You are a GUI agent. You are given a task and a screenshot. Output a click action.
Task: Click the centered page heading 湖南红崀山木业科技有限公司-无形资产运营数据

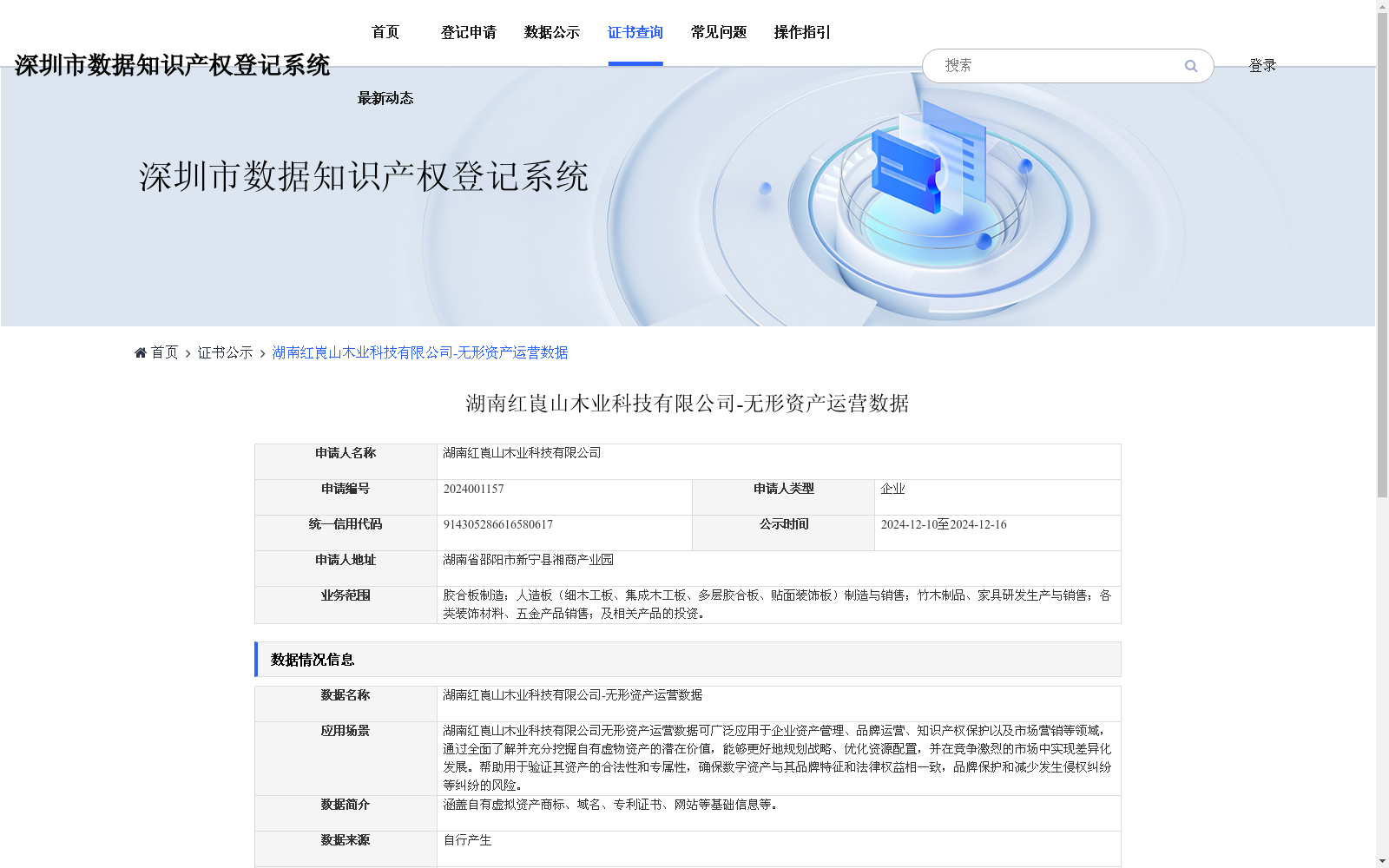(688, 404)
